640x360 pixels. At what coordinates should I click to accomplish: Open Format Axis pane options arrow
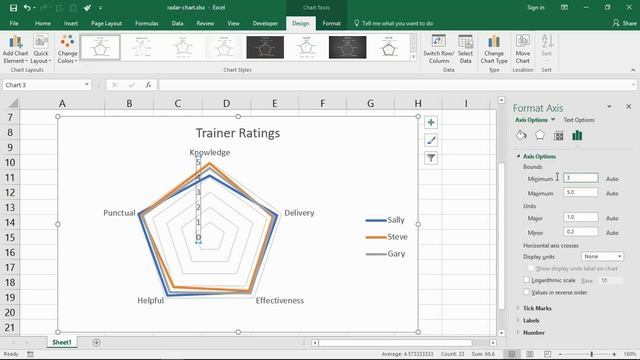point(609,107)
